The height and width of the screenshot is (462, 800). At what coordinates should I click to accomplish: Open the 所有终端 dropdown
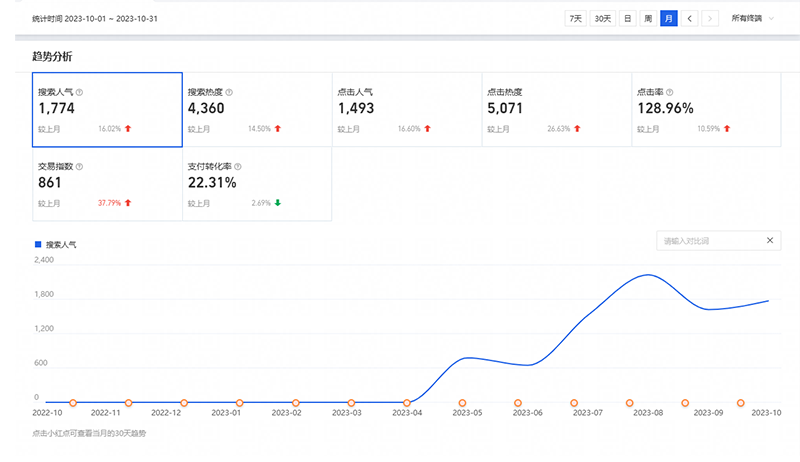(x=752, y=18)
